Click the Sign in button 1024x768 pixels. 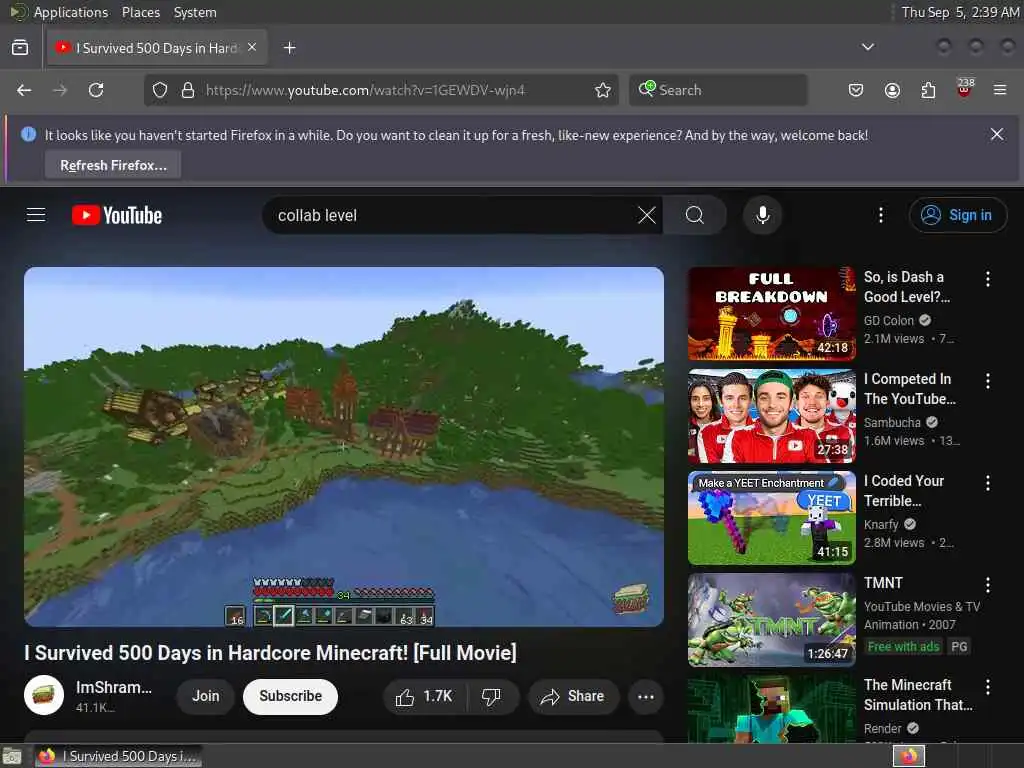tap(957, 215)
